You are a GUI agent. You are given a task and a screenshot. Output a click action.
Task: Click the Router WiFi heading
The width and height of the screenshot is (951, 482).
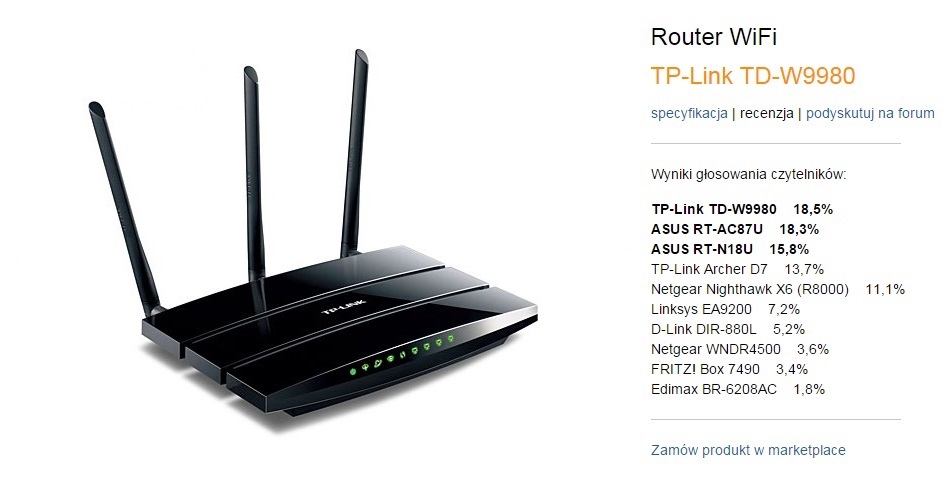coord(714,37)
